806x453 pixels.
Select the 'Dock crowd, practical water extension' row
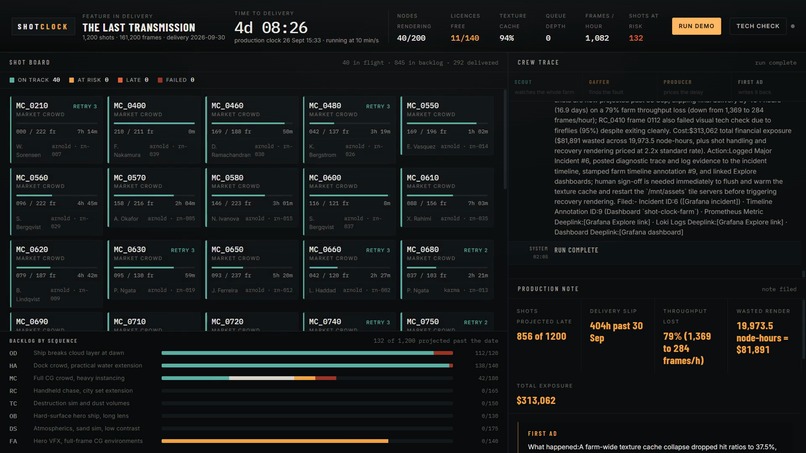coord(253,366)
